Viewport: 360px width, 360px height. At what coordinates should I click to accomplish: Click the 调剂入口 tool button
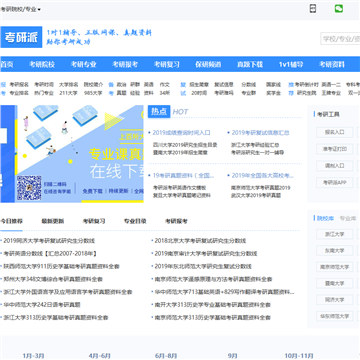coord(335,166)
